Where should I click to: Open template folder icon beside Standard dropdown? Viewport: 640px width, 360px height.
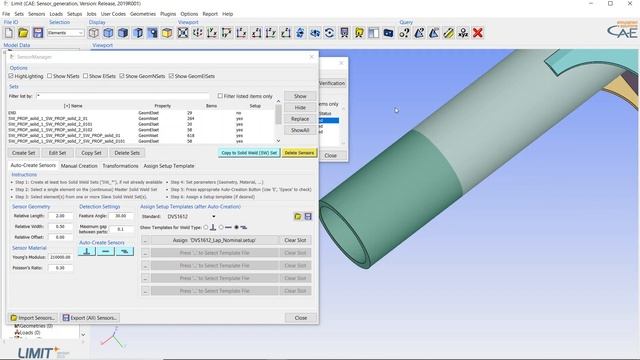tap(298, 216)
